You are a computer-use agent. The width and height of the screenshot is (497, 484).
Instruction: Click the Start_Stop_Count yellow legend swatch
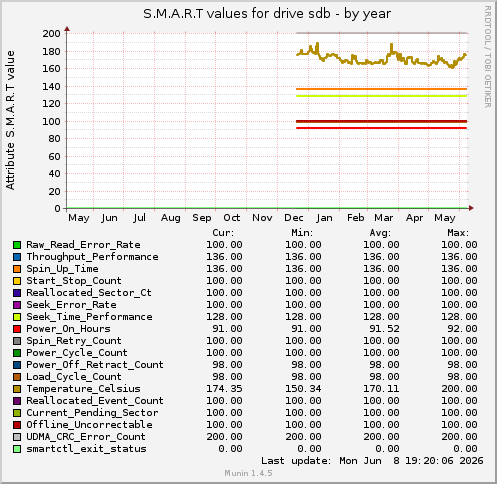pos(17,281)
